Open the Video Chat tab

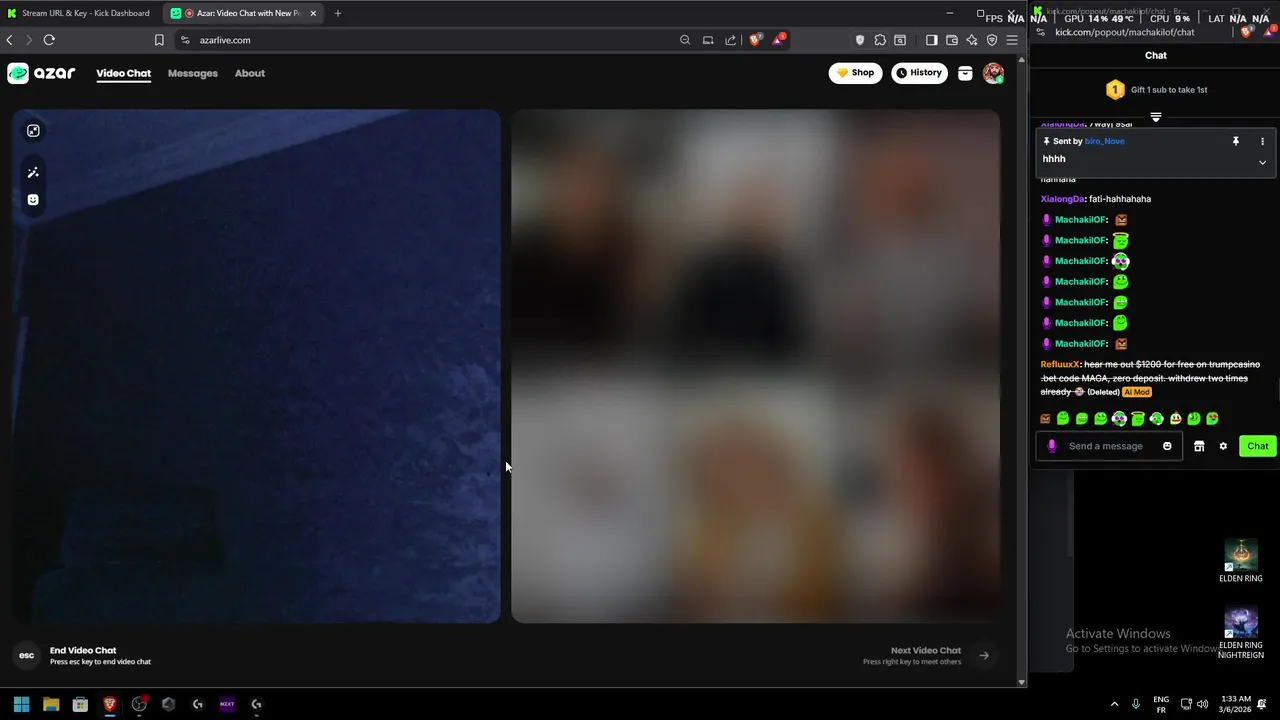click(123, 73)
